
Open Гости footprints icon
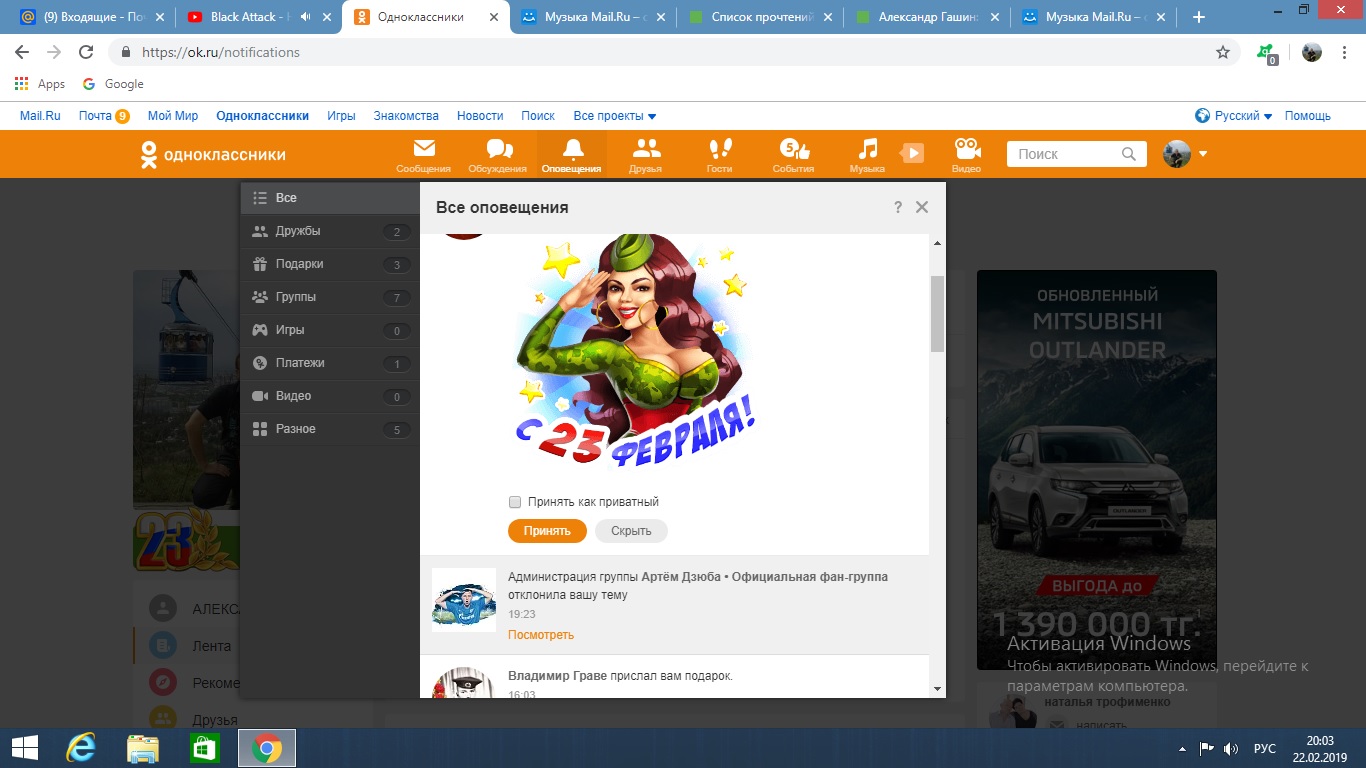719,155
